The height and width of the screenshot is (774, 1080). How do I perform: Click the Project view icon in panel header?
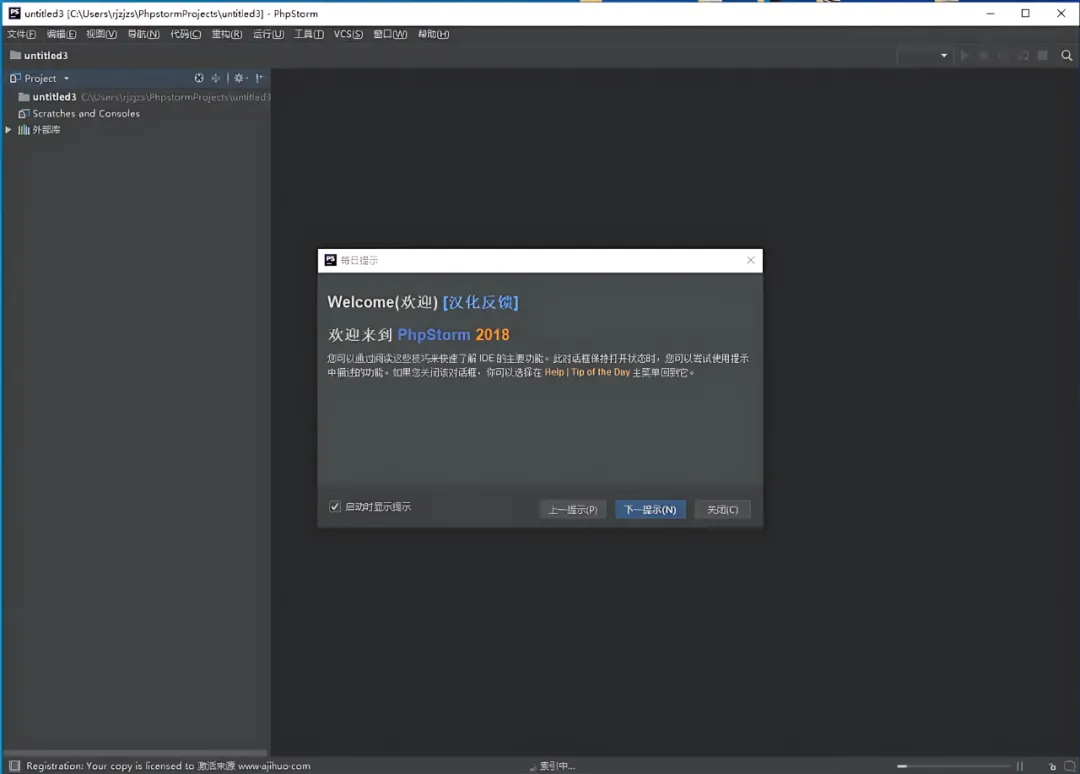15,79
